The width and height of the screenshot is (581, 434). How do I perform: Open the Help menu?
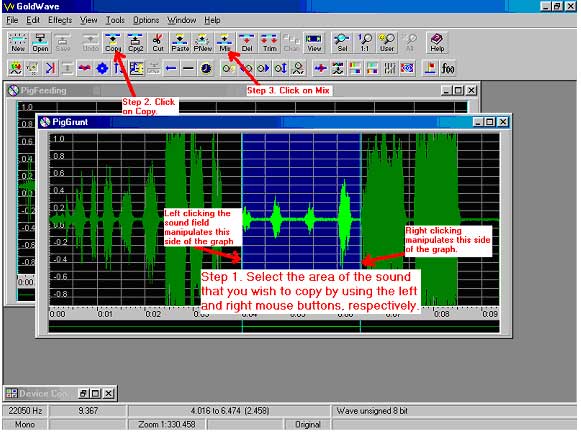212,20
